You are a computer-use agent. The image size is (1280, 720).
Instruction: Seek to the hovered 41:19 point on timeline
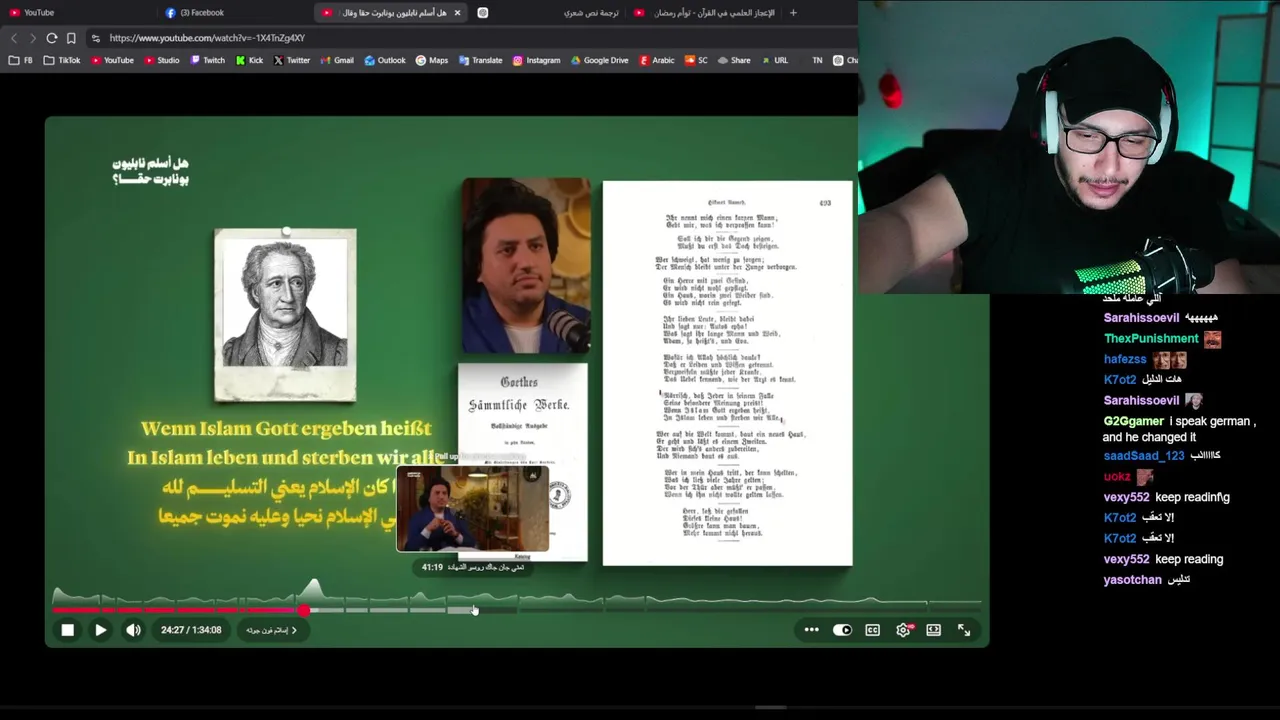tap(474, 610)
